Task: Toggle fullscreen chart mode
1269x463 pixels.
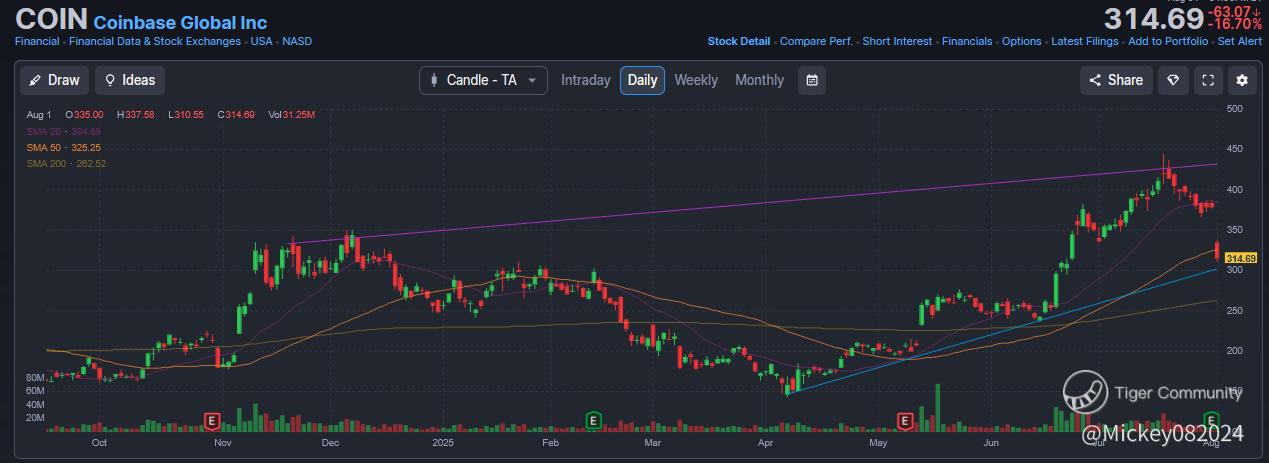Action: (x=1208, y=80)
